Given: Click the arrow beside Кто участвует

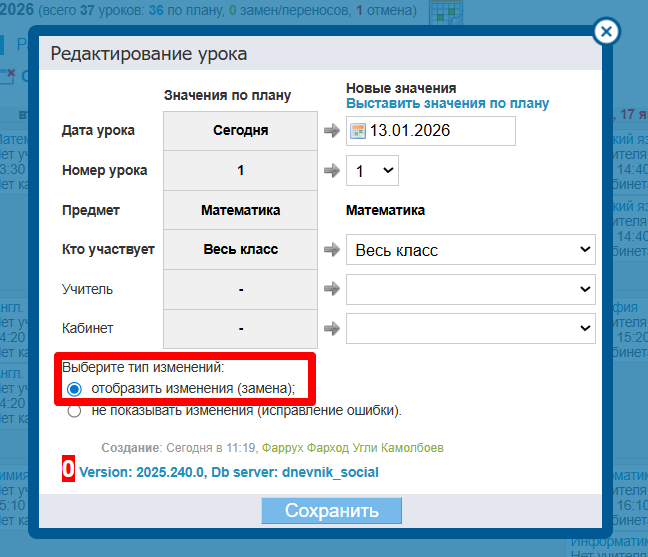Looking at the screenshot, I should click(332, 250).
